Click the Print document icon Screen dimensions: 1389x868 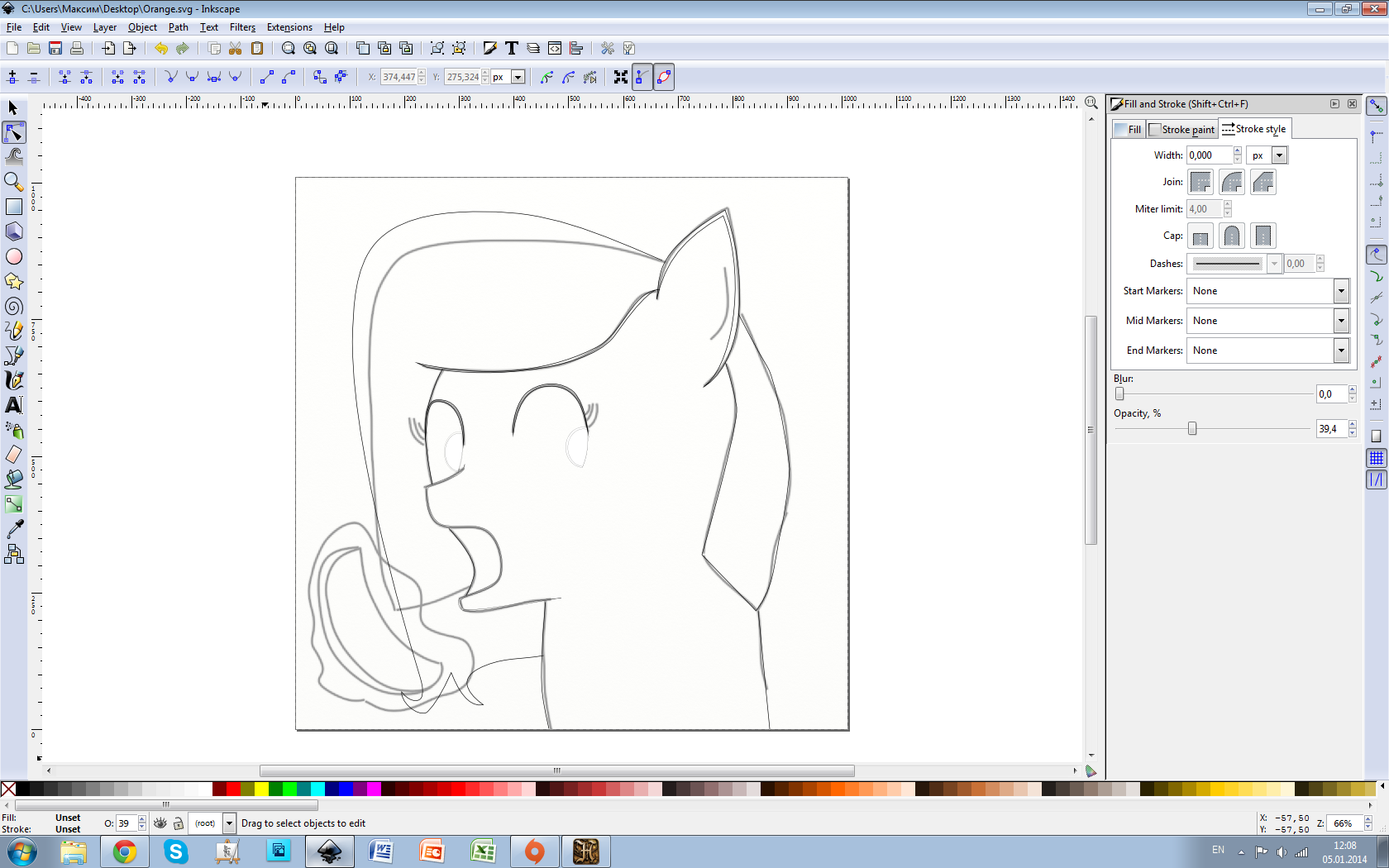[x=77, y=48]
